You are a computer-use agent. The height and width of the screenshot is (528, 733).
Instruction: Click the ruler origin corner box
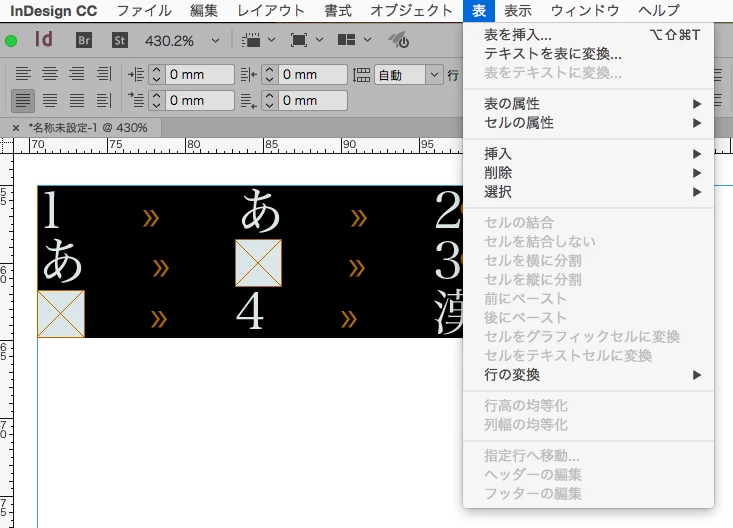[x=7, y=146]
